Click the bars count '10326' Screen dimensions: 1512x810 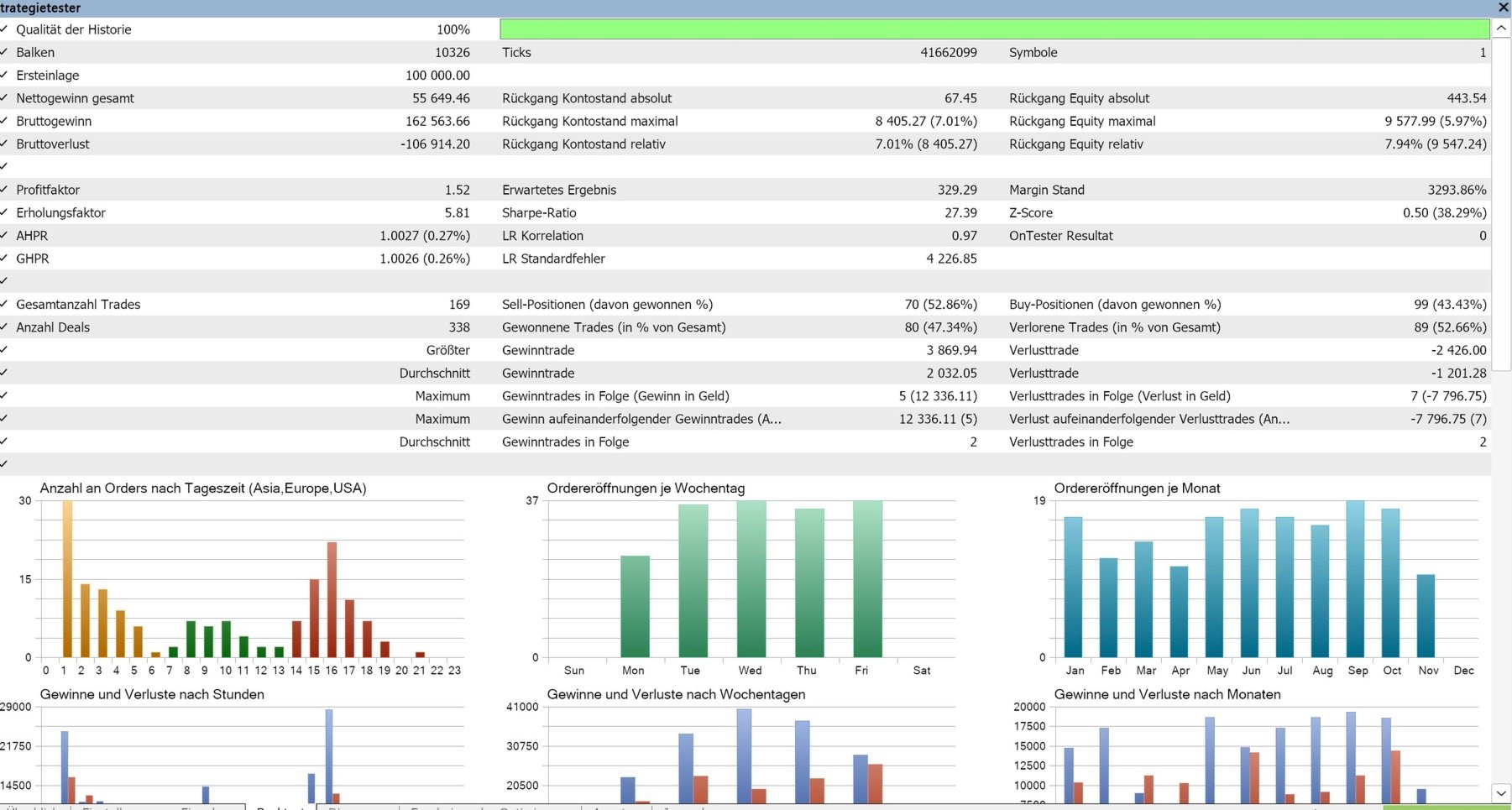coord(453,52)
